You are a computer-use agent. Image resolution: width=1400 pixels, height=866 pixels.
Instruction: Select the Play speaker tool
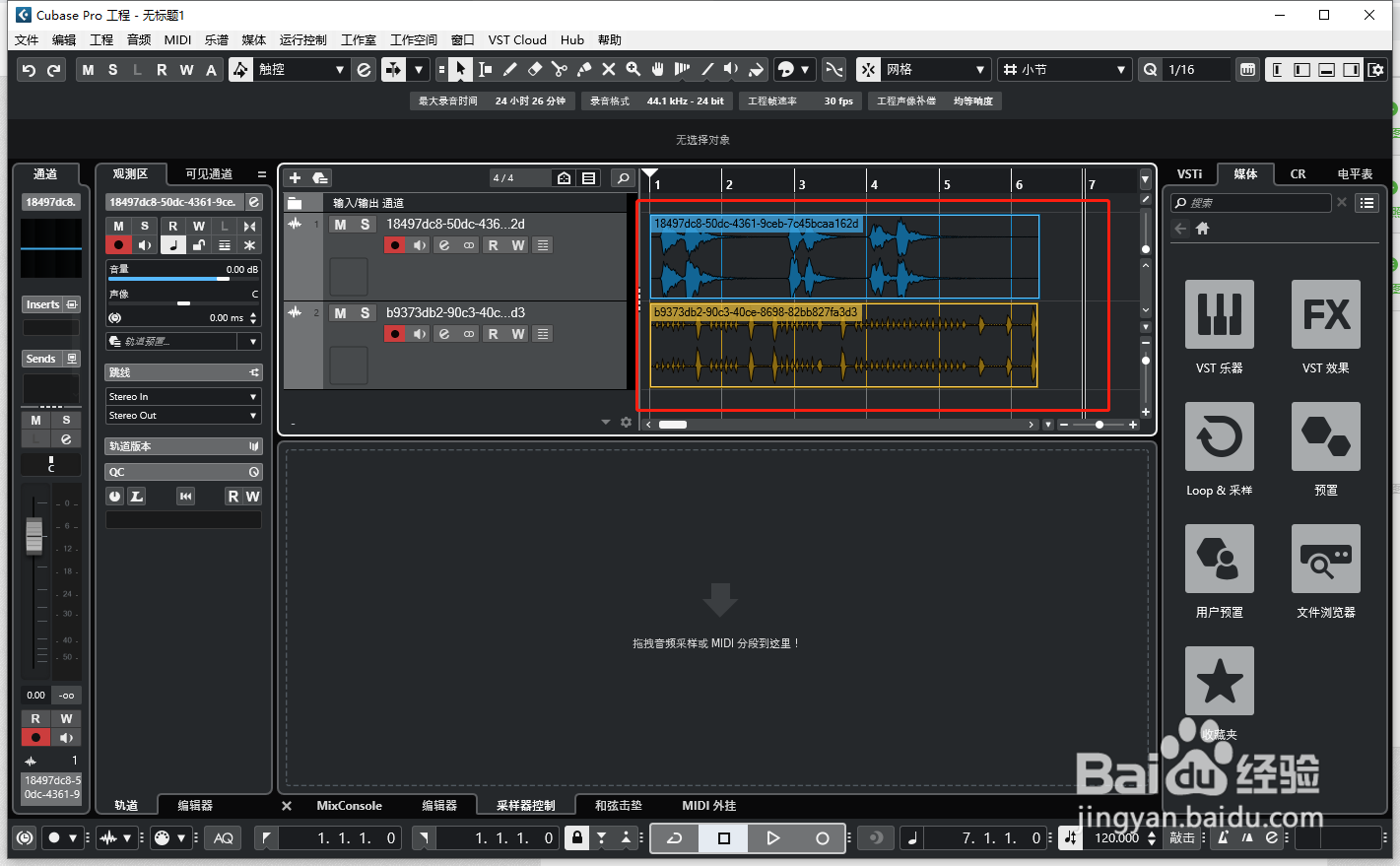[x=731, y=69]
